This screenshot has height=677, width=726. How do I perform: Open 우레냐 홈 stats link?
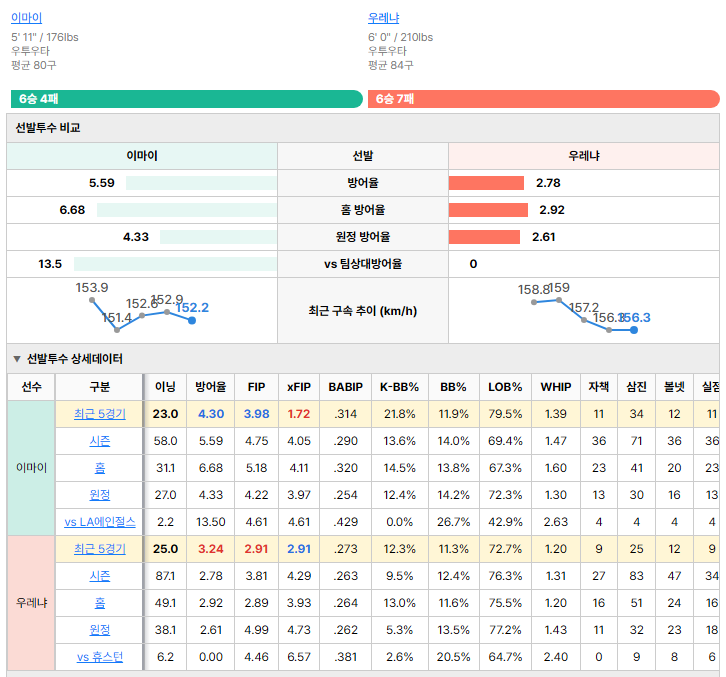(100, 603)
